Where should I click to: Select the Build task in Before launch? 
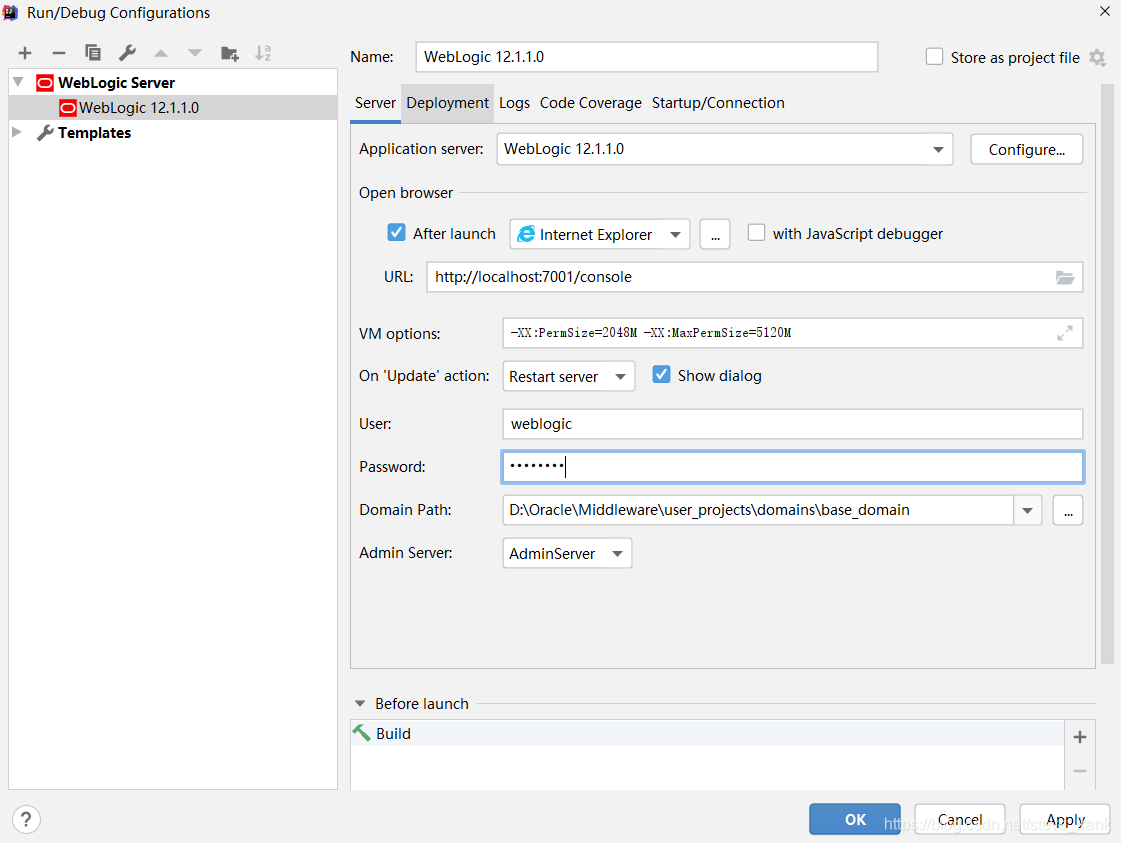coord(707,734)
